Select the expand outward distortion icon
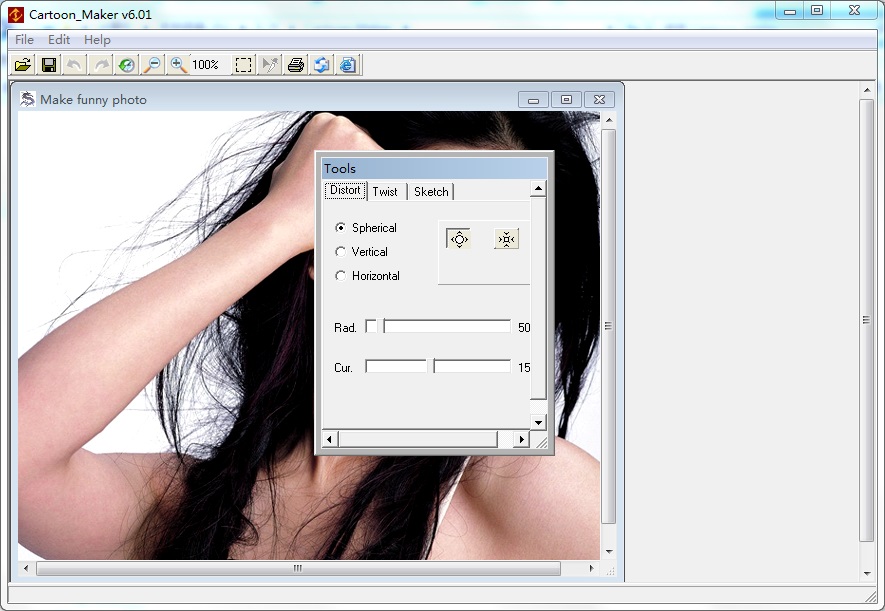 [x=458, y=239]
